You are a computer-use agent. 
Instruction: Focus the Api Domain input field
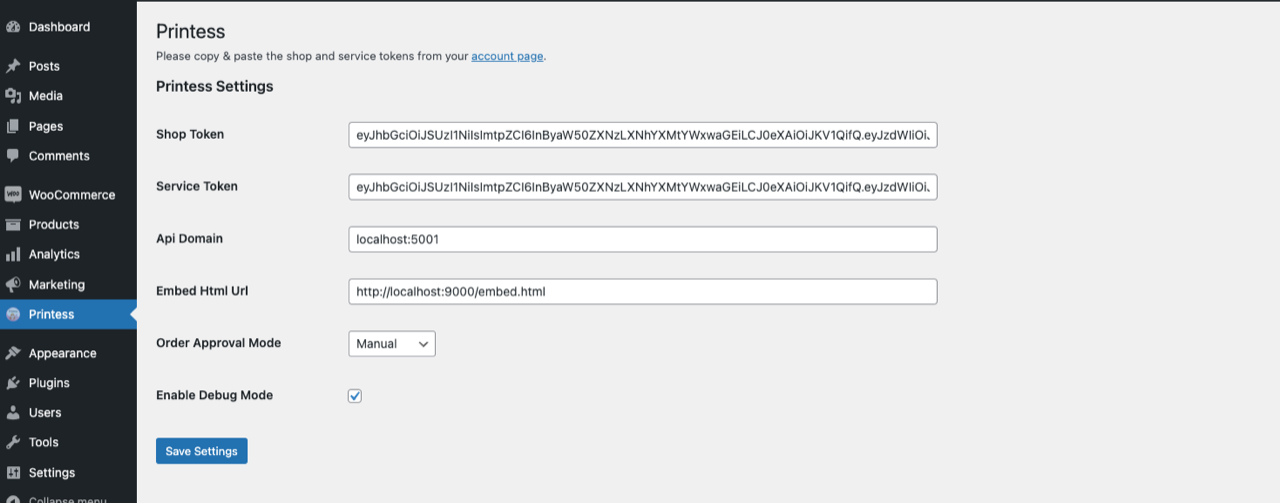[643, 239]
